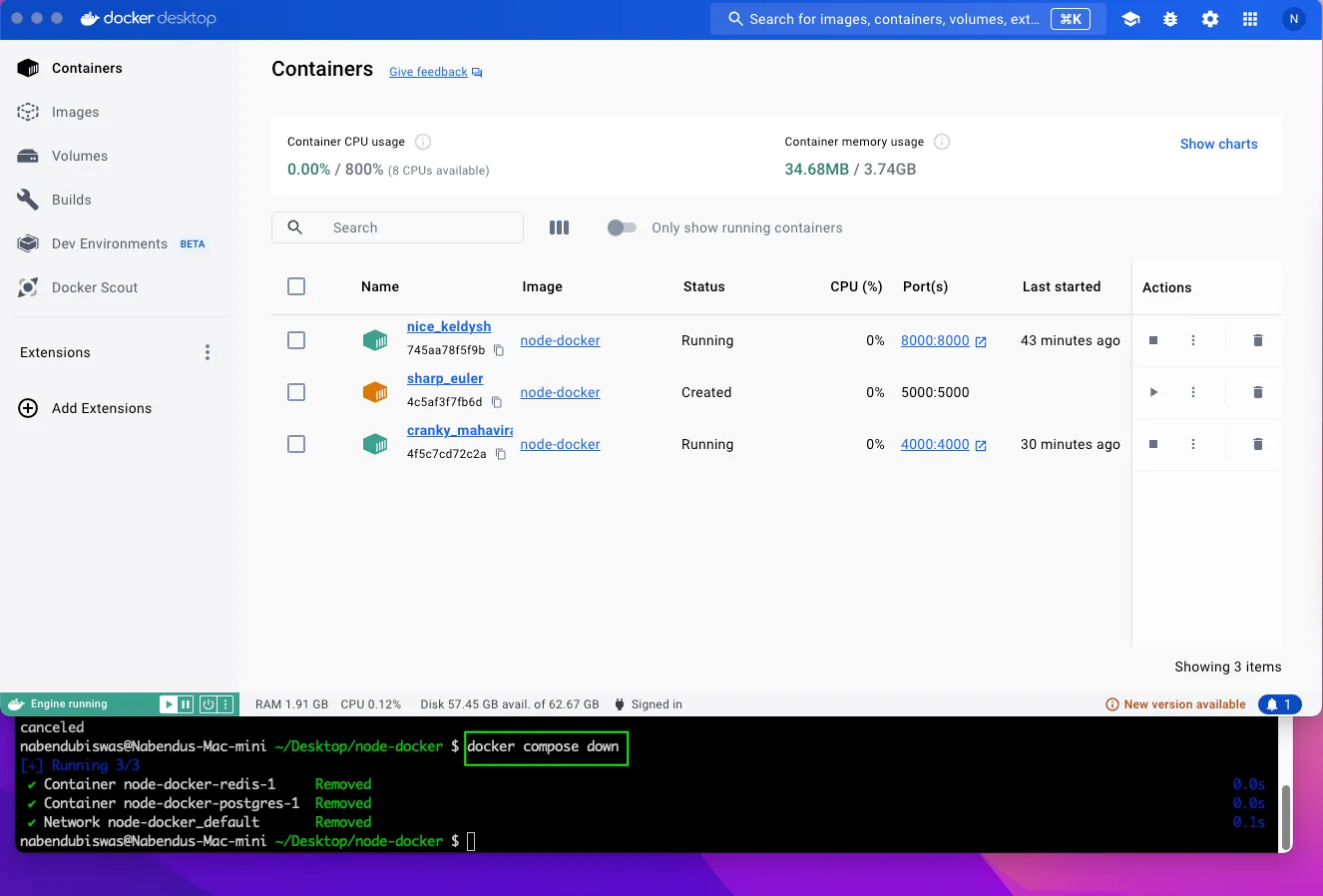1323x896 pixels.
Task: Open the apps grid icon
Action: (x=1250, y=19)
